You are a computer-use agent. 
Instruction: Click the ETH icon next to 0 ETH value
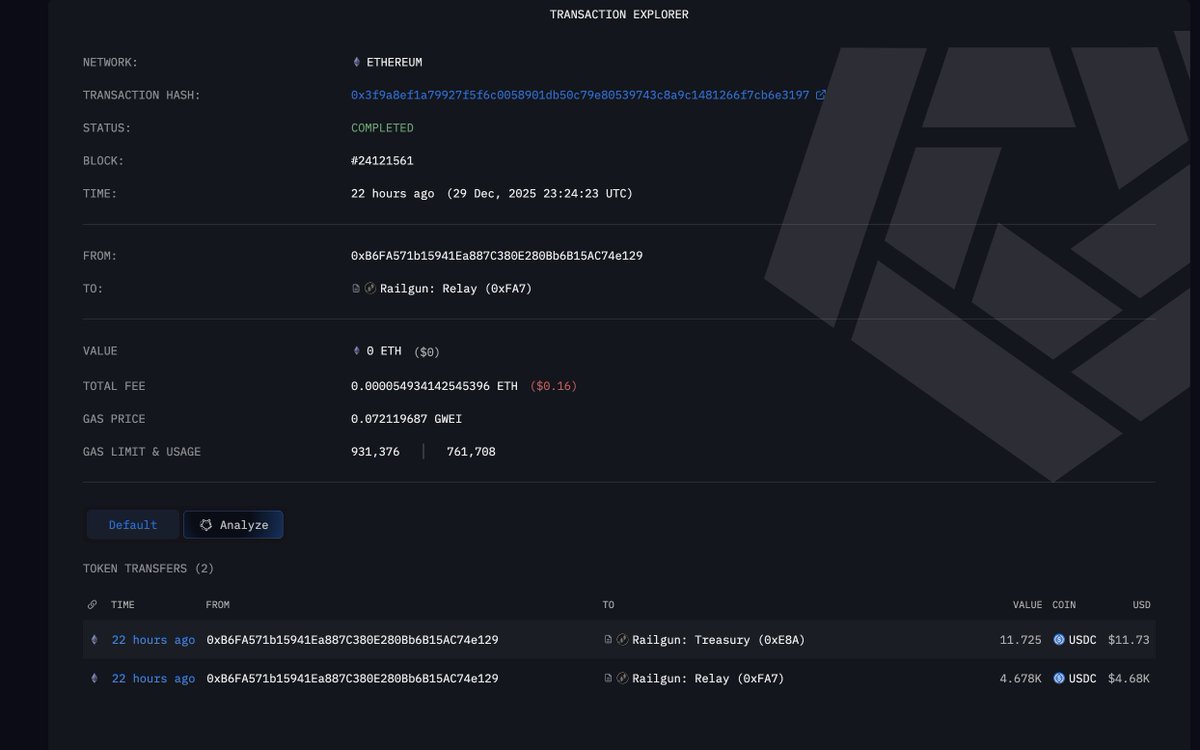point(356,351)
